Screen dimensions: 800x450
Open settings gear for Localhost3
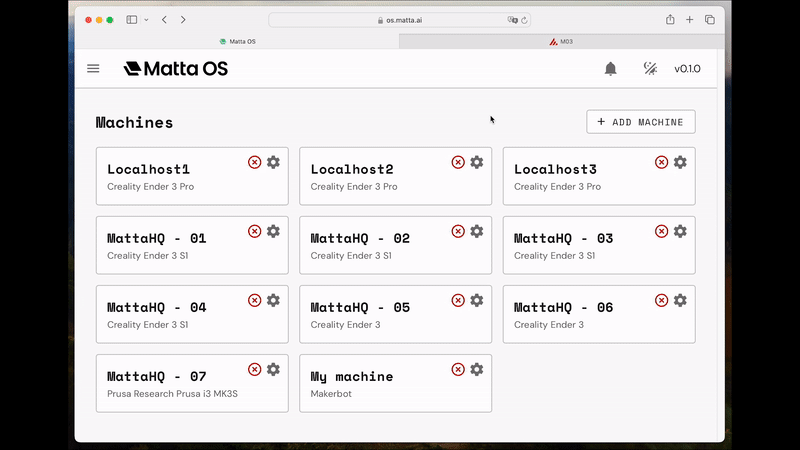click(680, 162)
